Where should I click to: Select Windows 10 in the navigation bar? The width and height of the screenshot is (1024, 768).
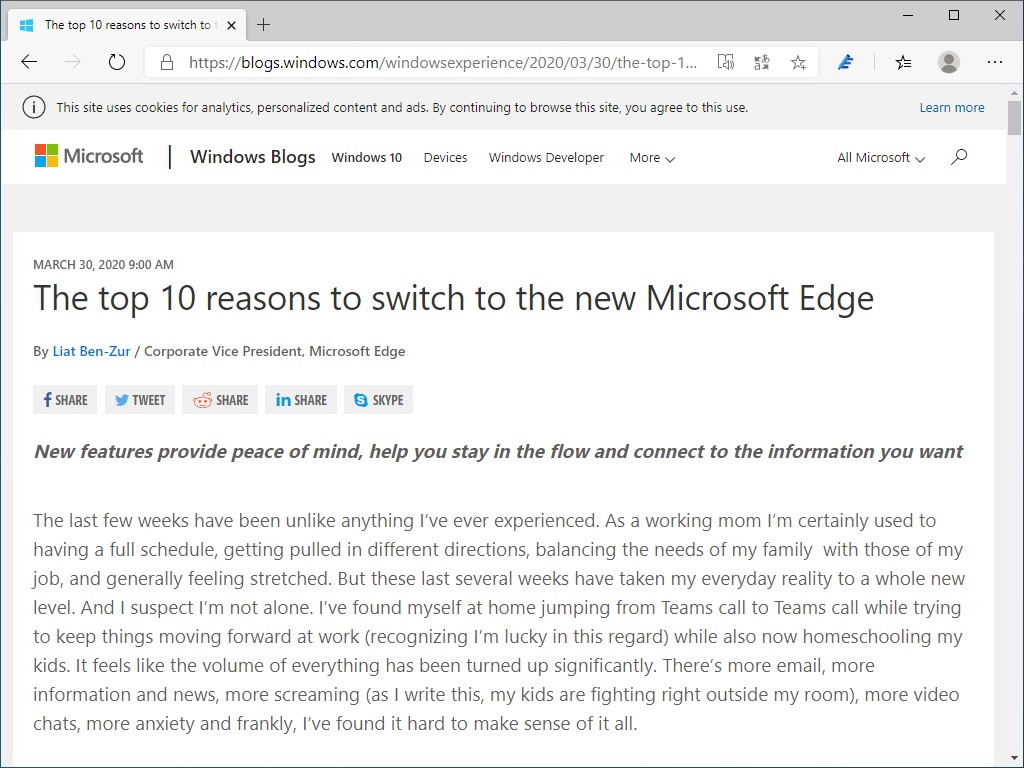366,157
